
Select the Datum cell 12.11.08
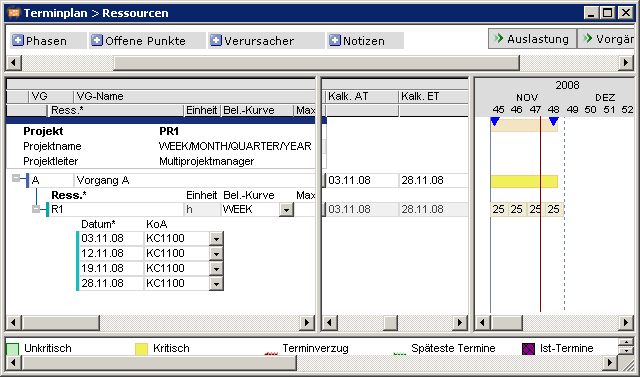pyautogui.click(x=111, y=253)
